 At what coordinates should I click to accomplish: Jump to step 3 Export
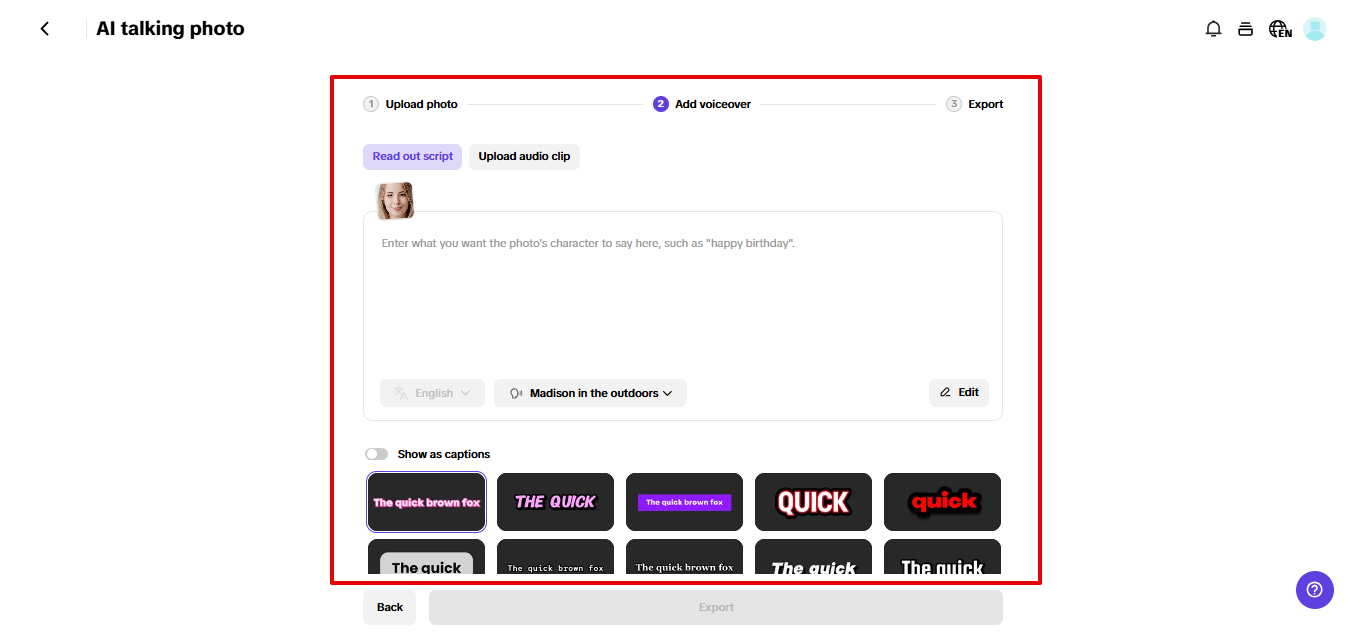(975, 104)
